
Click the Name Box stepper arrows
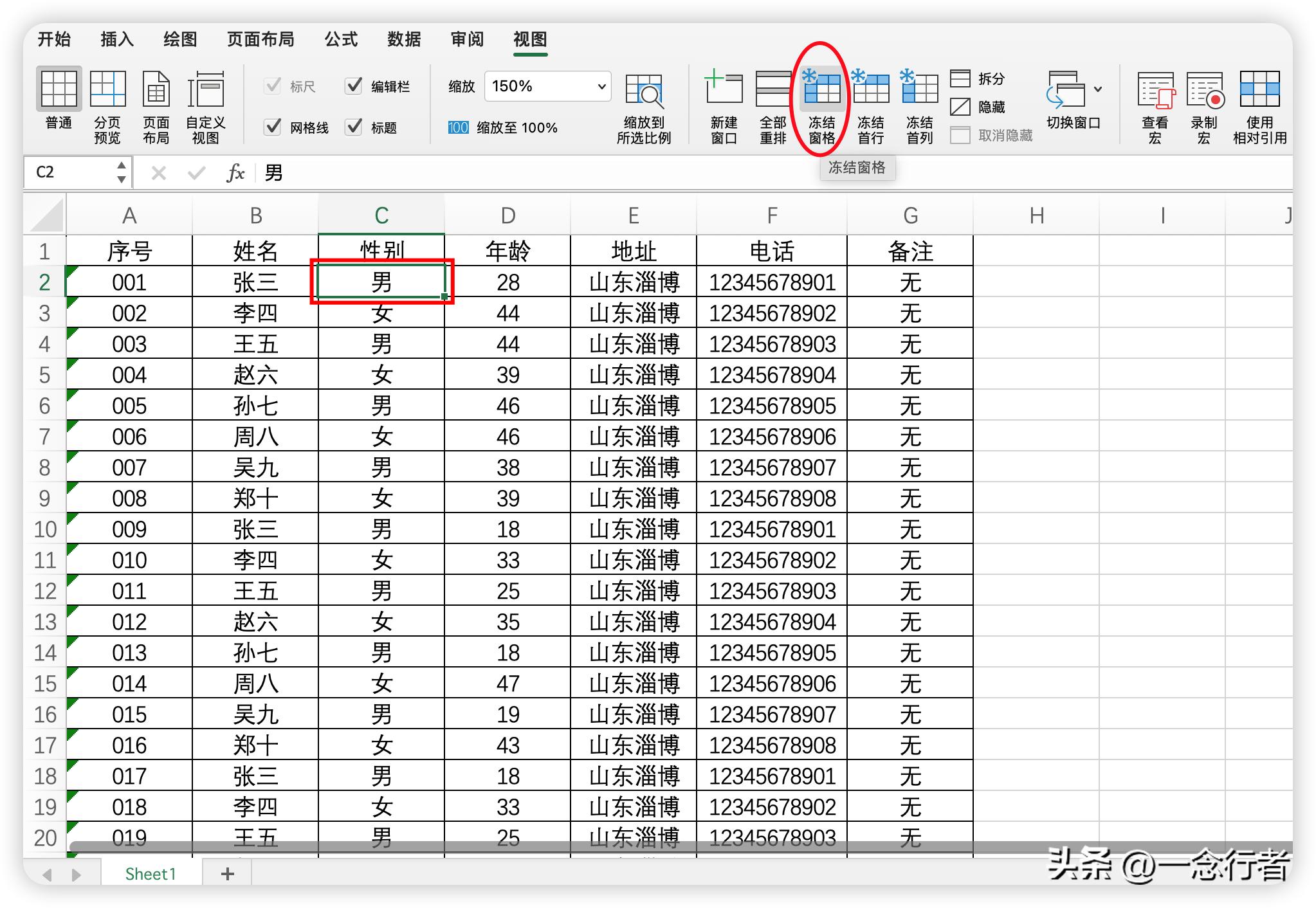coord(121,172)
